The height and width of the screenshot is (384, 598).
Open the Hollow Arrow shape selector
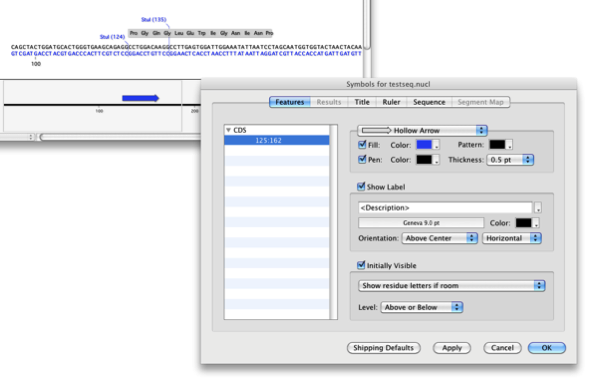pyautogui.click(x=423, y=130)
